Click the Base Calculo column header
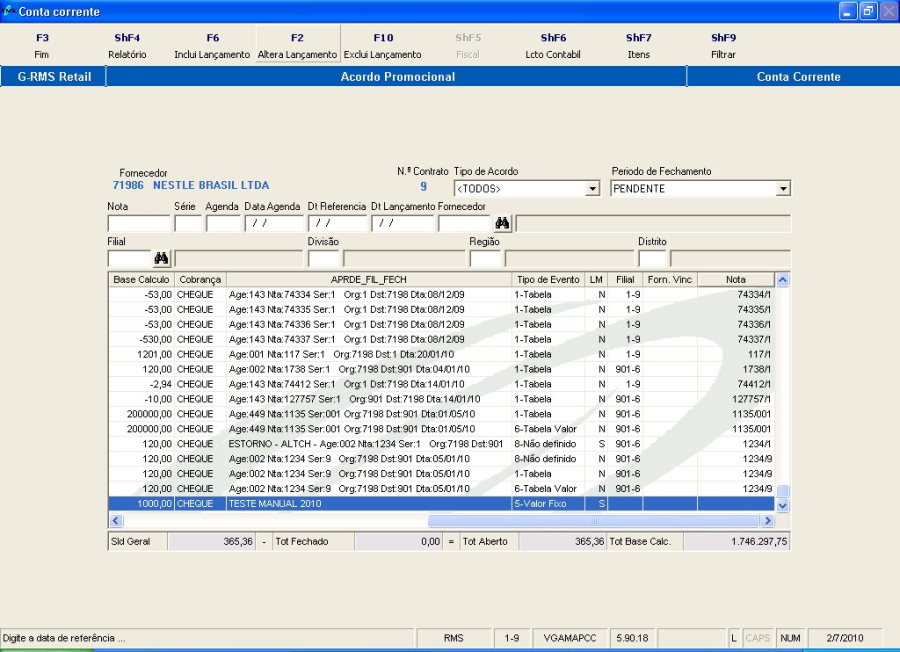 [141, 280]
